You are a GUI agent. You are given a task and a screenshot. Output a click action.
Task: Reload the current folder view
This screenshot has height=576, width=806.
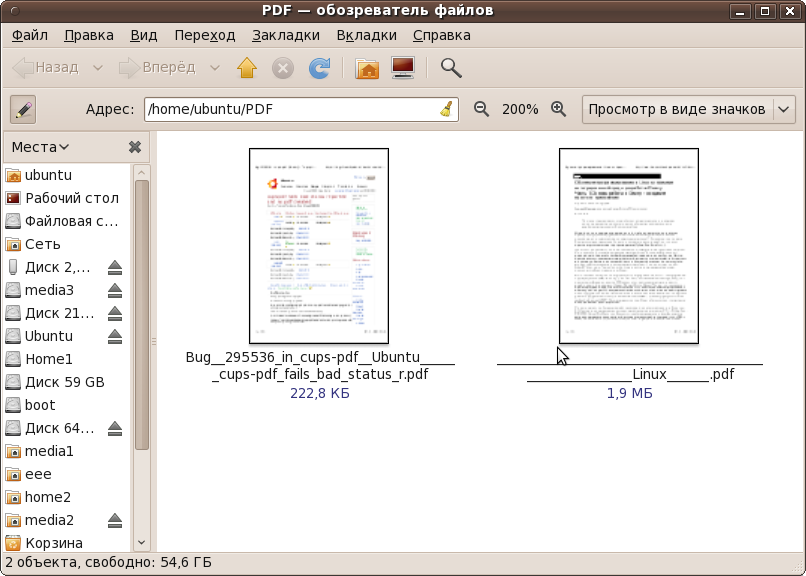click(319, 68)
